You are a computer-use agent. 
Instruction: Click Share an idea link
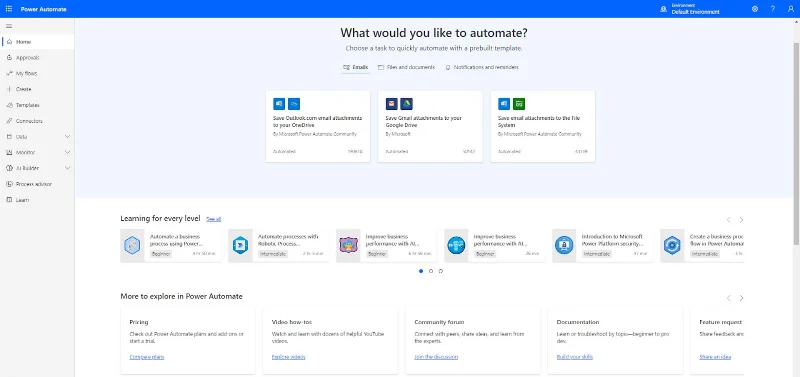715,357
